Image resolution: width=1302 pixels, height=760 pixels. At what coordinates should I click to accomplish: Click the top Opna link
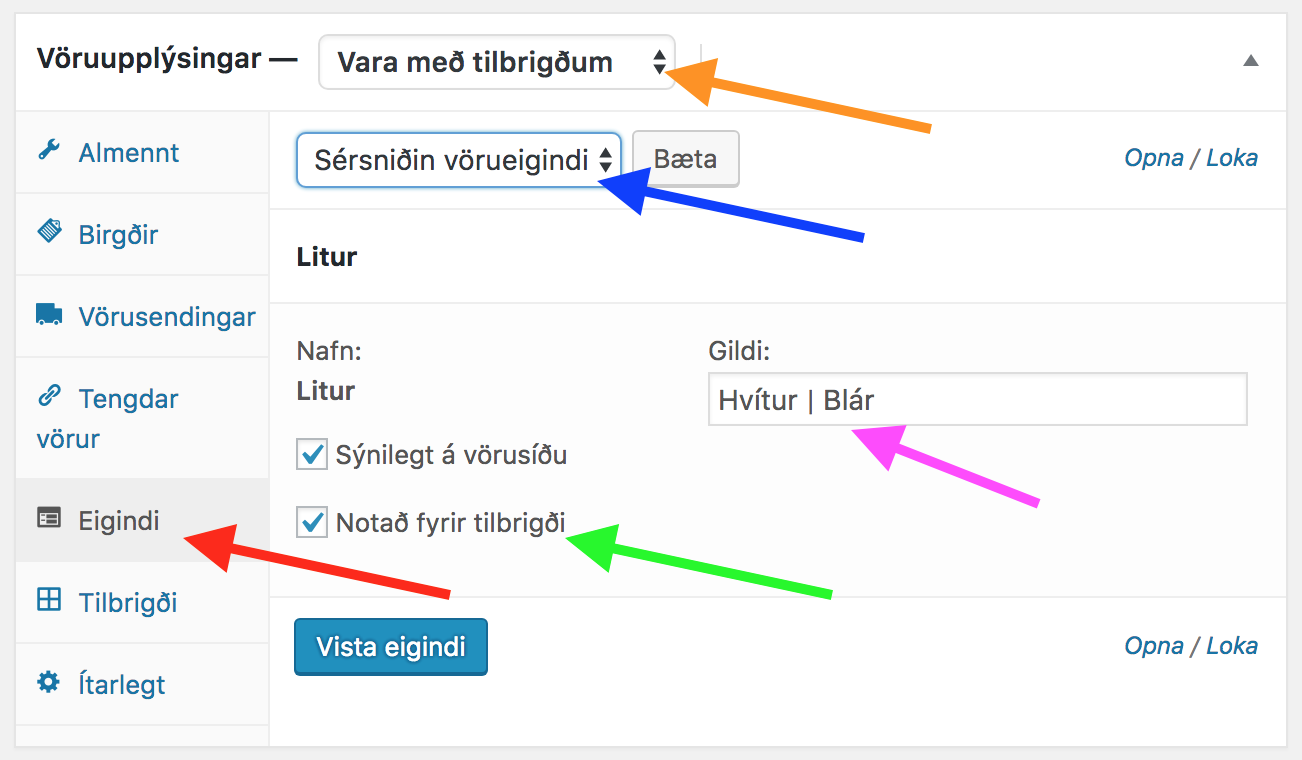(x=1153, y=158)
